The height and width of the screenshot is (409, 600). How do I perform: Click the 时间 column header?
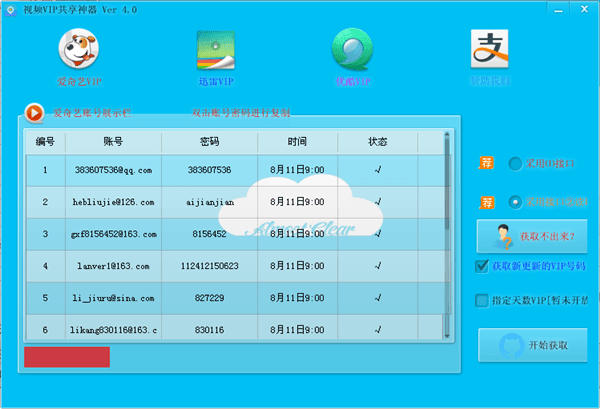[297, 142]
